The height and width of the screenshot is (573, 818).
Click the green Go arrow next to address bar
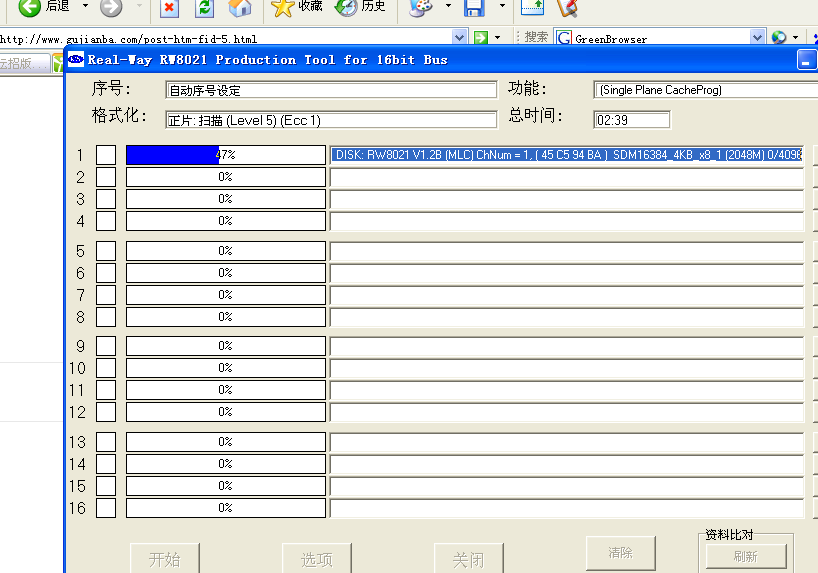click(480, 38)
